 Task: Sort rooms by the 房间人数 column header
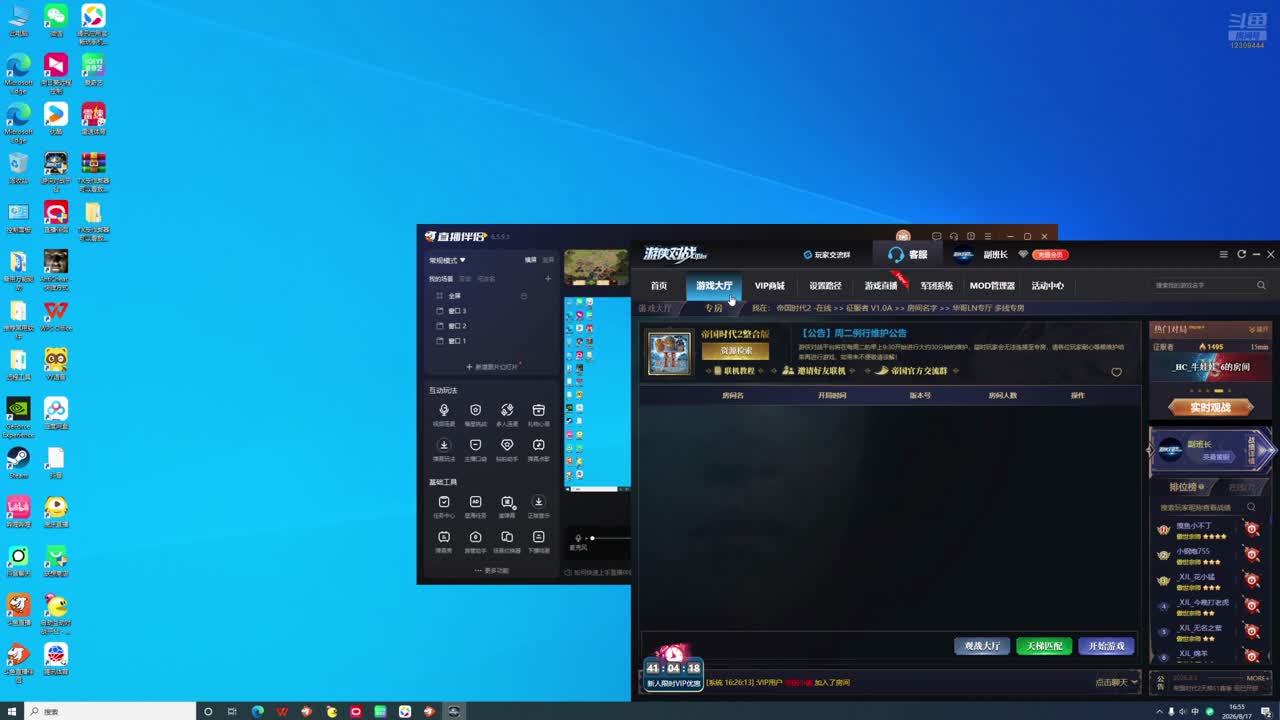pyautogui.click(x=1002, y=395)
